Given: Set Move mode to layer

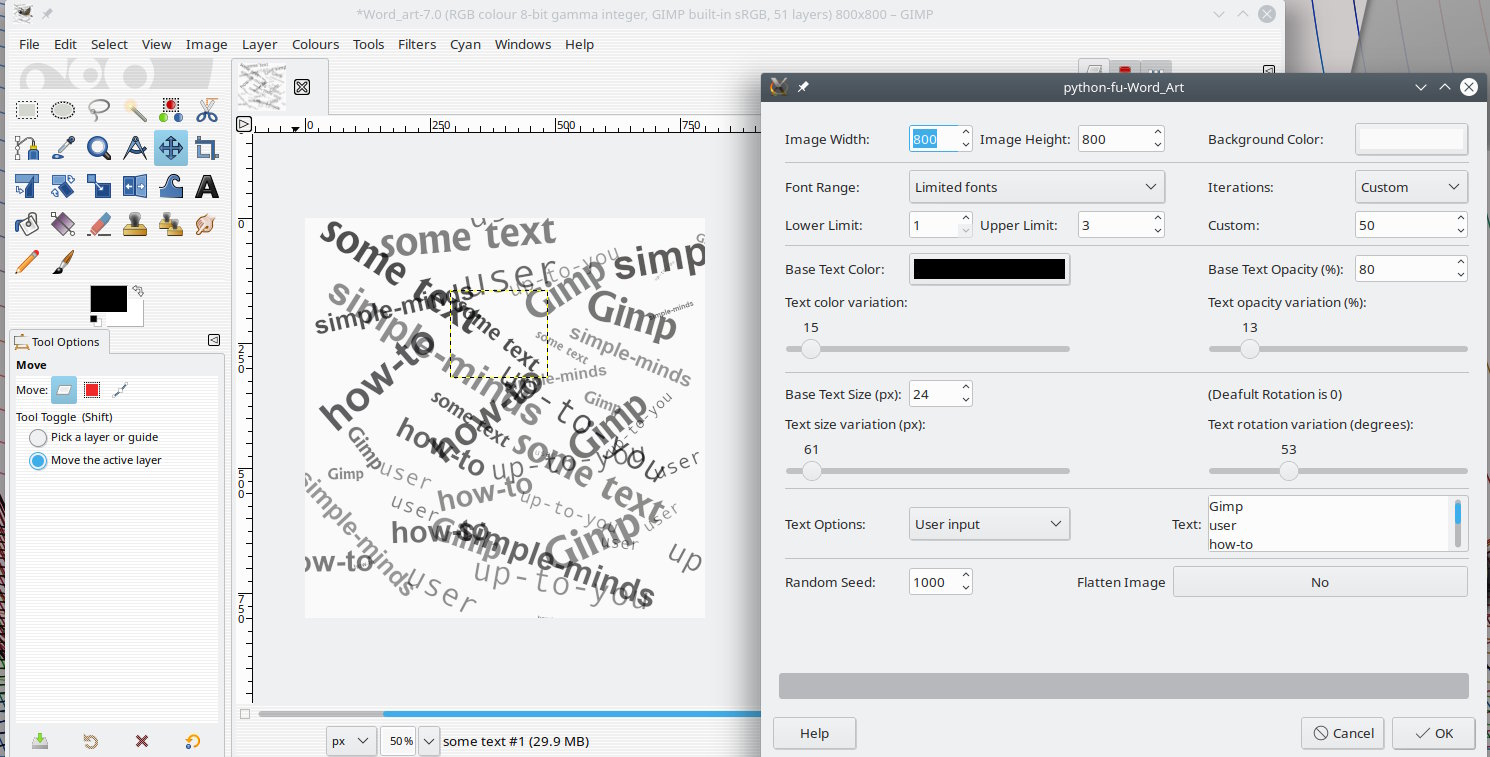Looking at the screenshot, I should click(64, 390).
